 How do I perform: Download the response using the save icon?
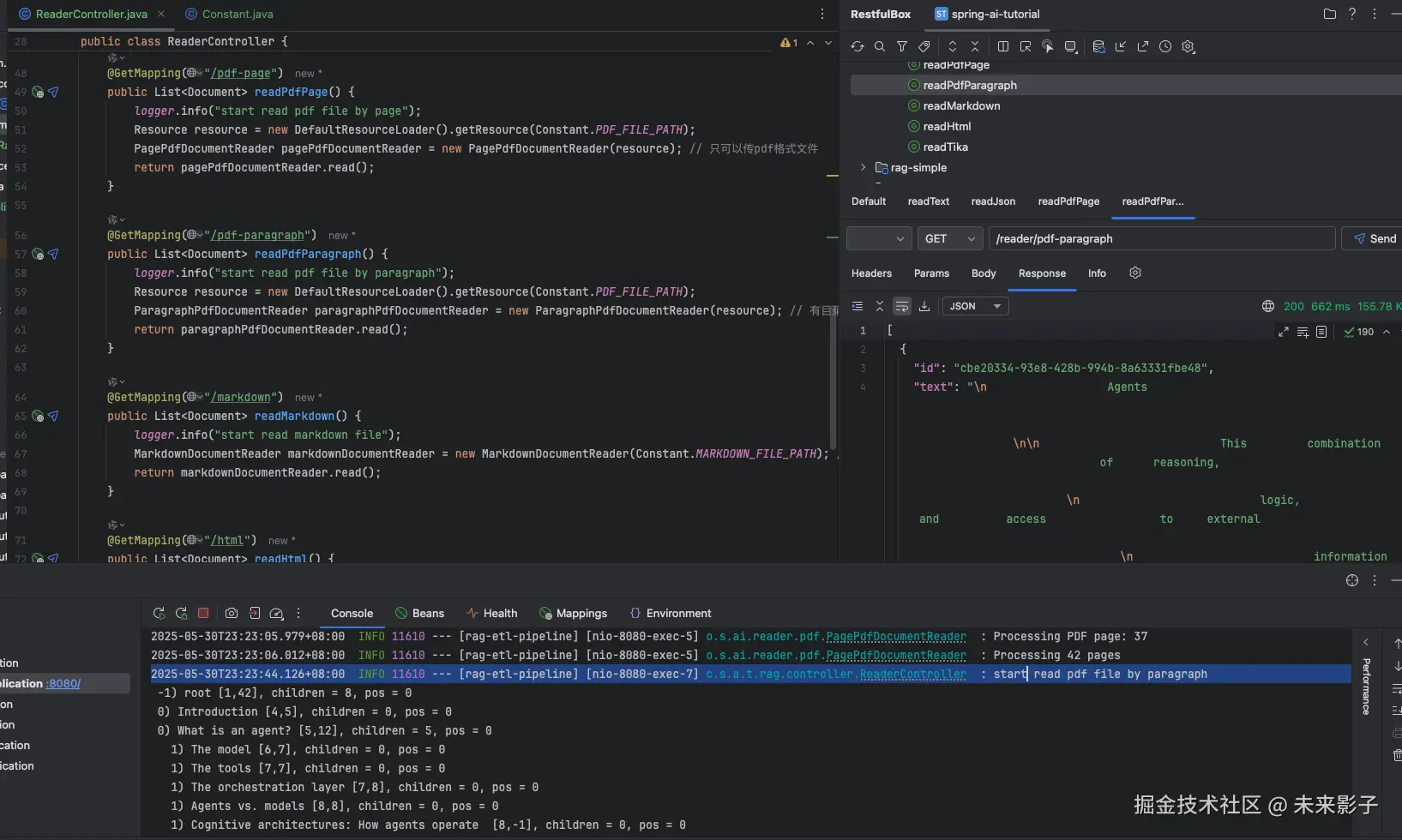click(x=924, y=306)
